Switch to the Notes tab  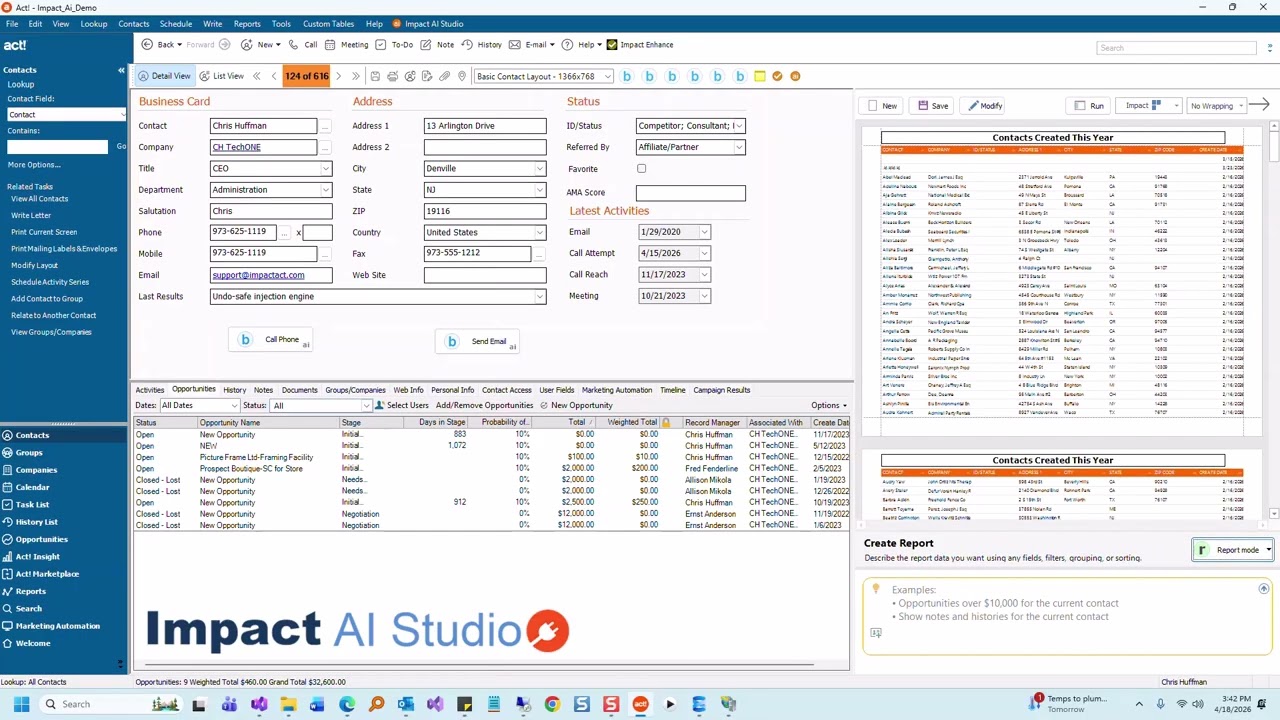(x=263, y=390)
